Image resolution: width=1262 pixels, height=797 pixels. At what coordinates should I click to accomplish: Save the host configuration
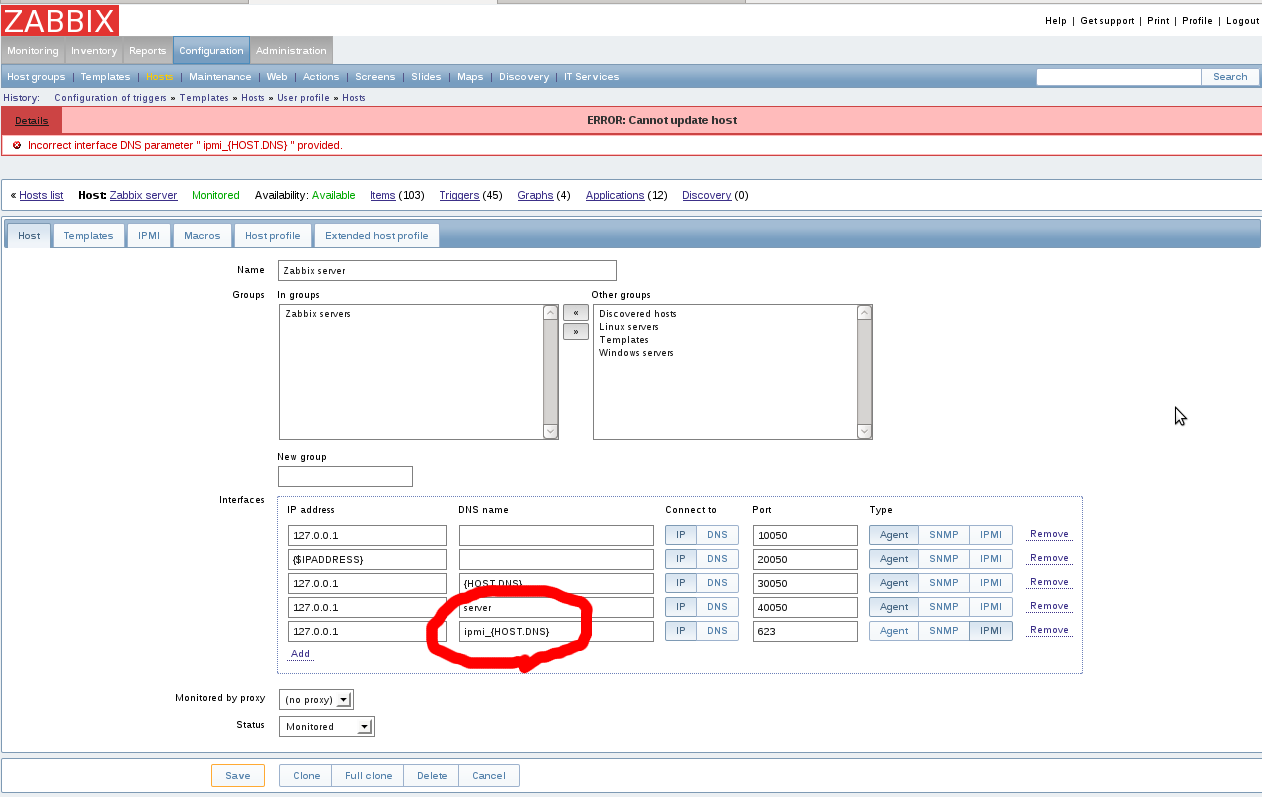238,776
